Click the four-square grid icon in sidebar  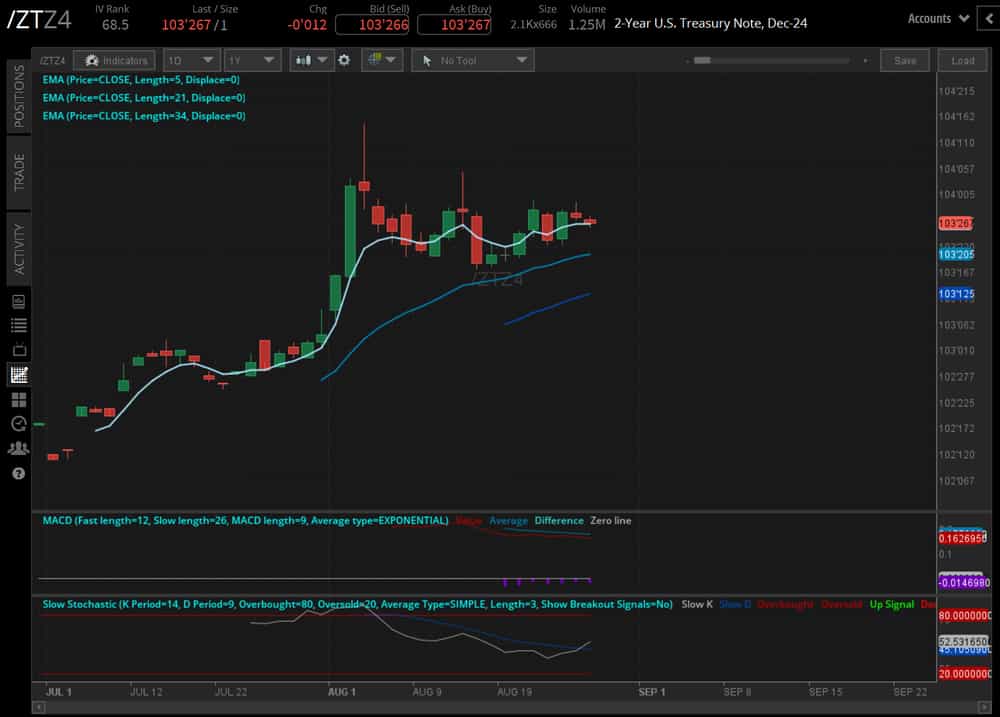(18, 399)
